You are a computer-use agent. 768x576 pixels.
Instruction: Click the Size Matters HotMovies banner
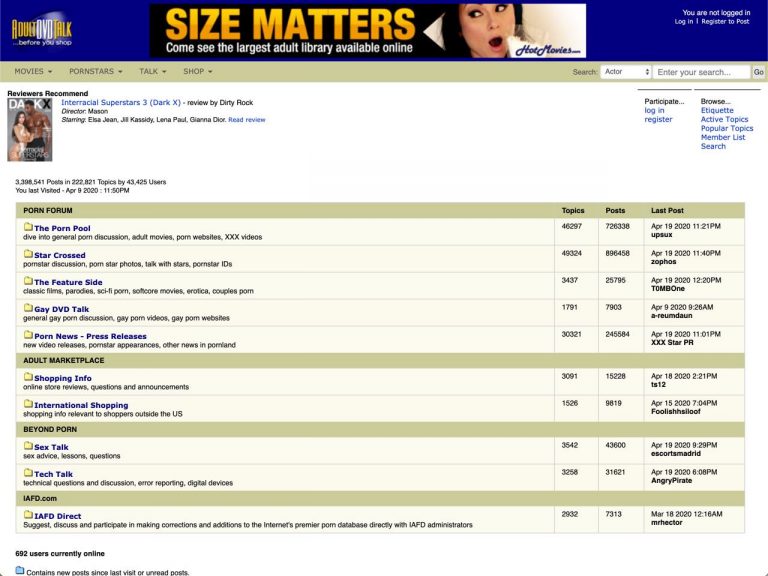367,31
